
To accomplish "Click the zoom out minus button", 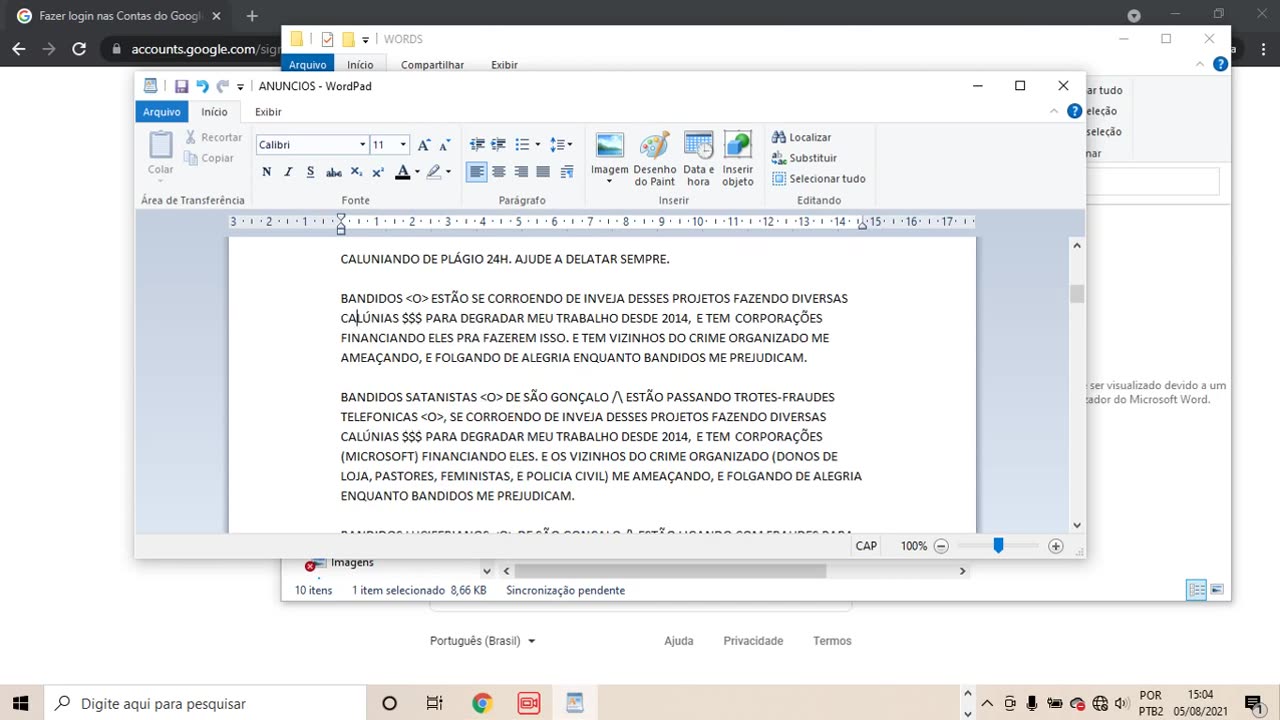I will (940, 546).
